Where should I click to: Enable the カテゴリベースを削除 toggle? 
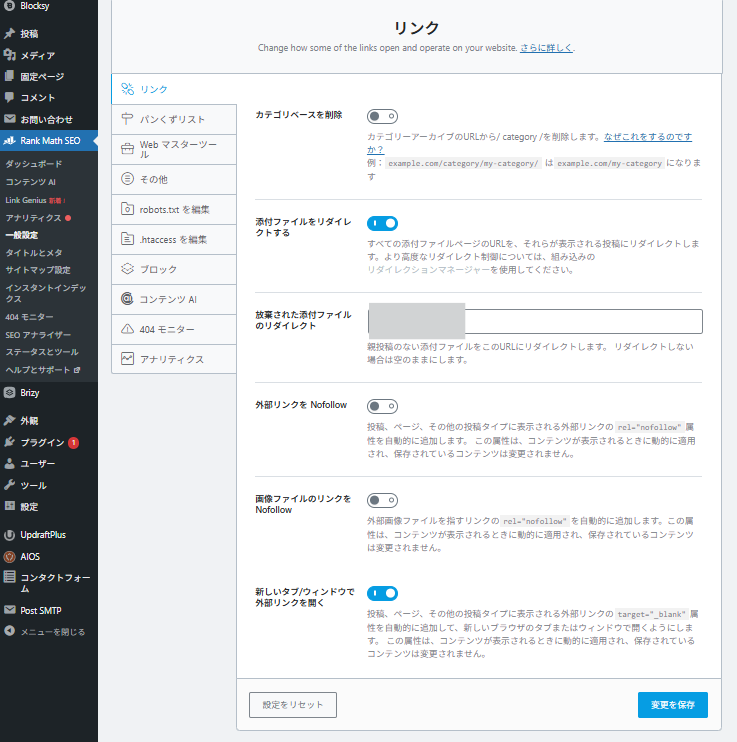click(x=382, y=116)
